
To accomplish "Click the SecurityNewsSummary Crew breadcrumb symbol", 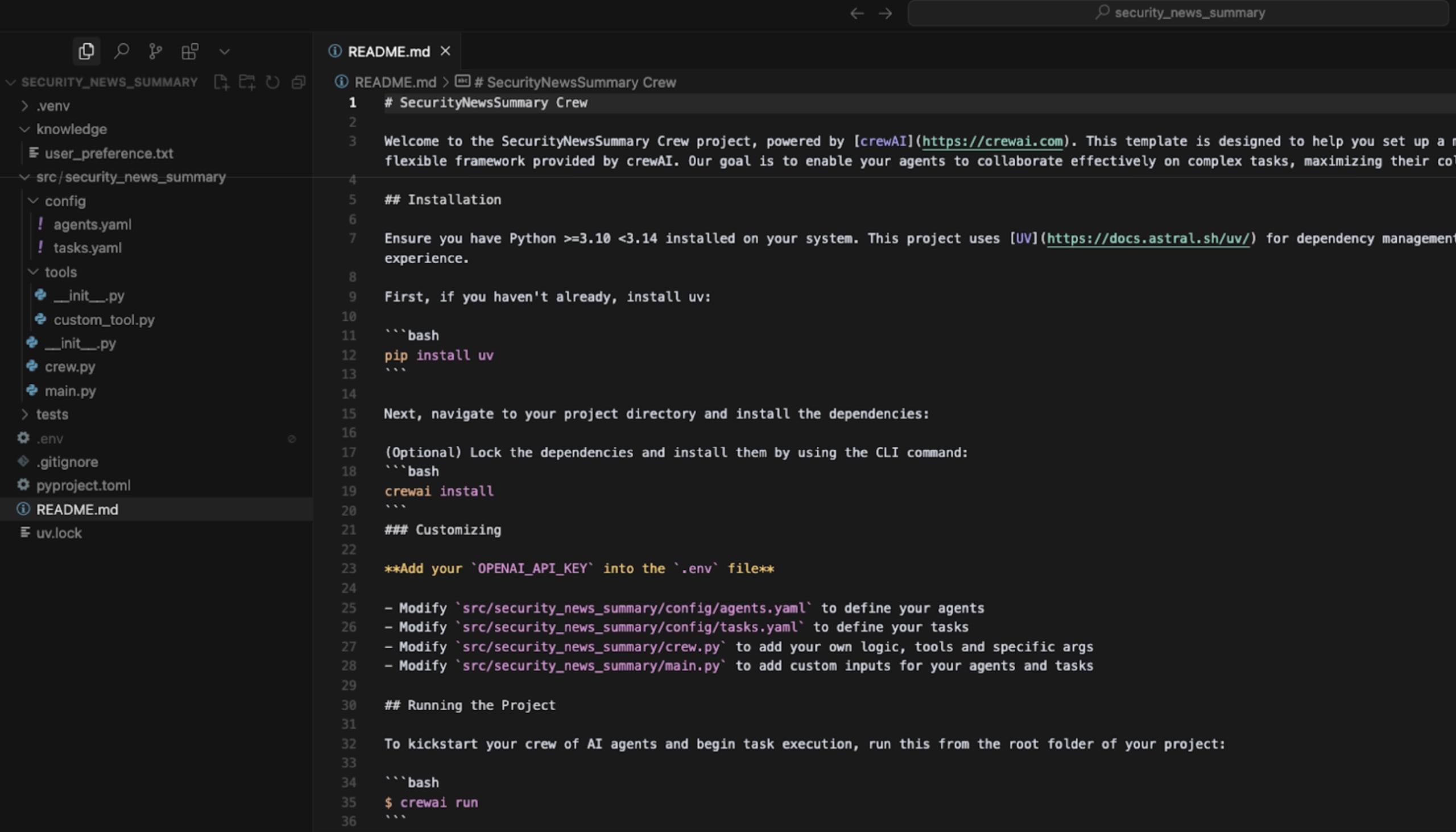I will pos(574,82).
